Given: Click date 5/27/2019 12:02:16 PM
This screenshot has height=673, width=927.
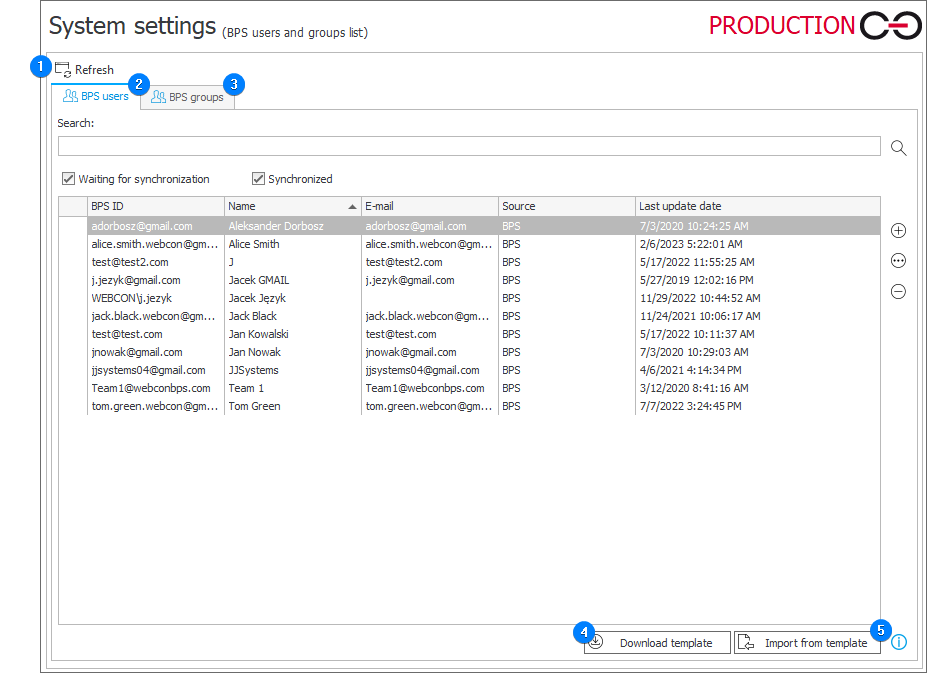Looking at the screenshot, I should (x=696, y=280).
